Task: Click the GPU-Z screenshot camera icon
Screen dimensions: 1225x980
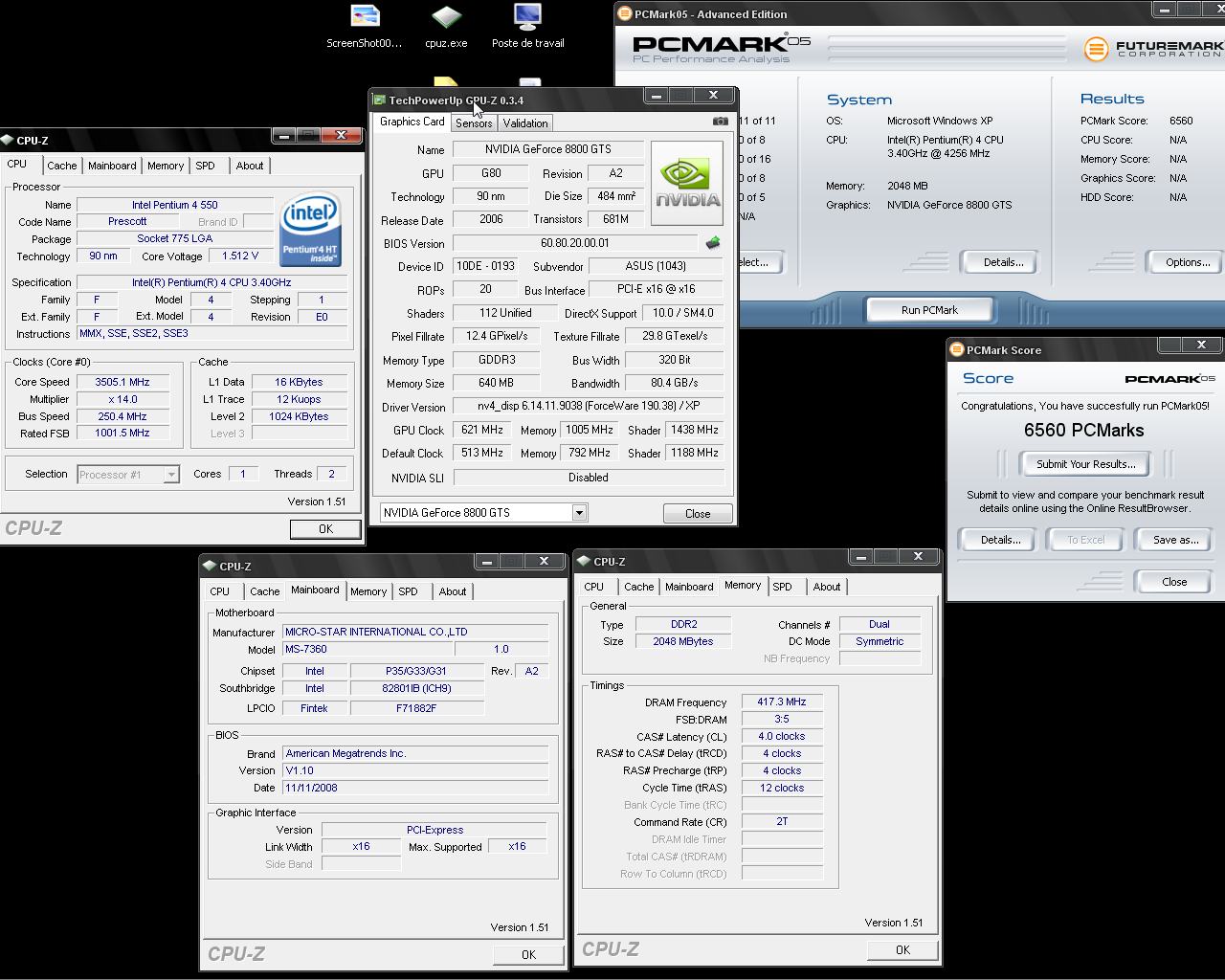Action: pos(720,122)
